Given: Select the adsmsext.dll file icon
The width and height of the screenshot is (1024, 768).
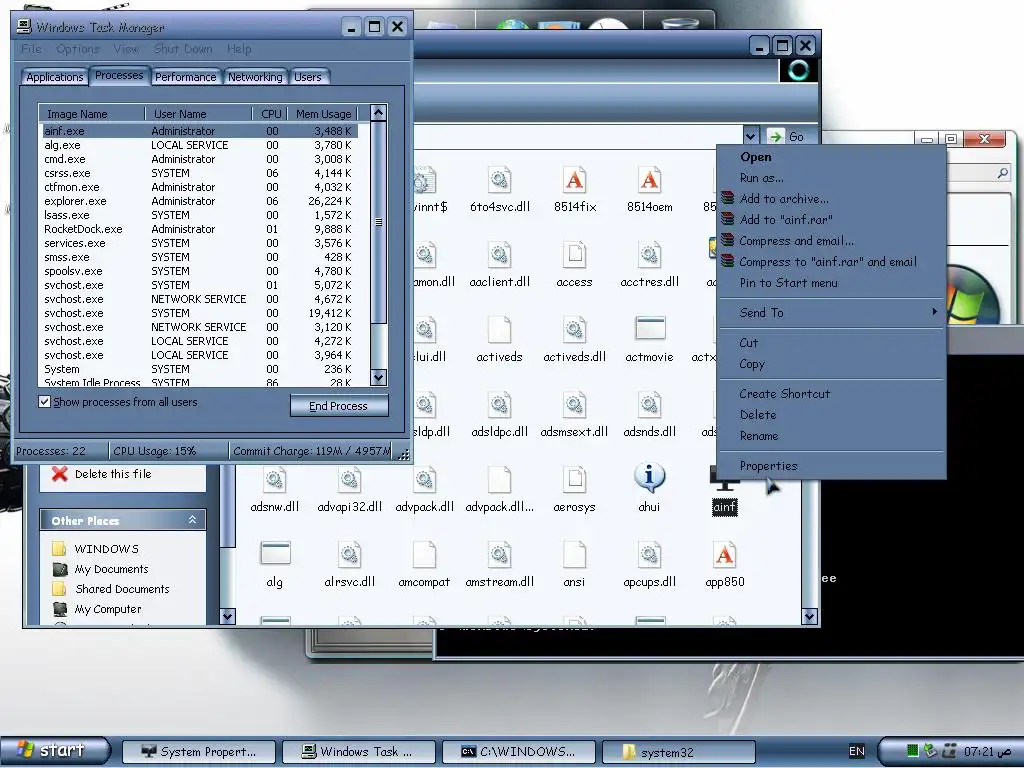Looking at the screenshot, I should [575, 406].
